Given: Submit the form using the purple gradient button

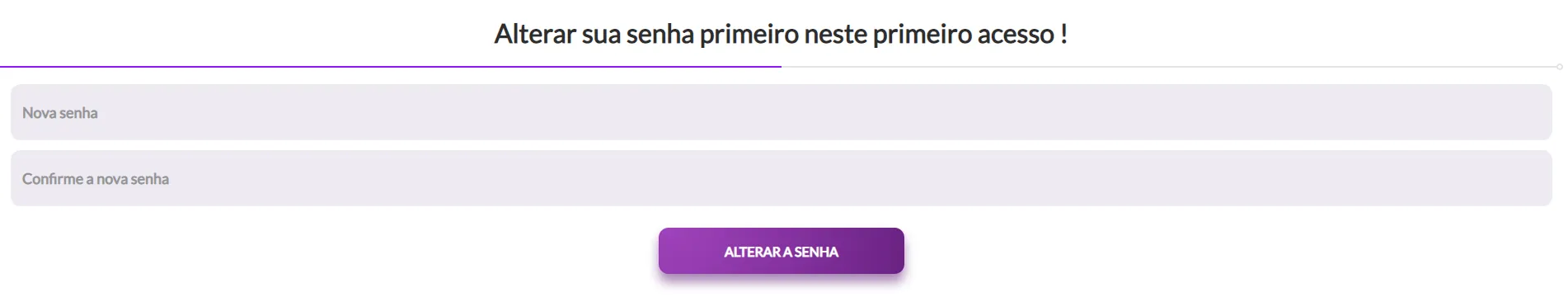Looking at the screenshot, I should coord(781,251).
